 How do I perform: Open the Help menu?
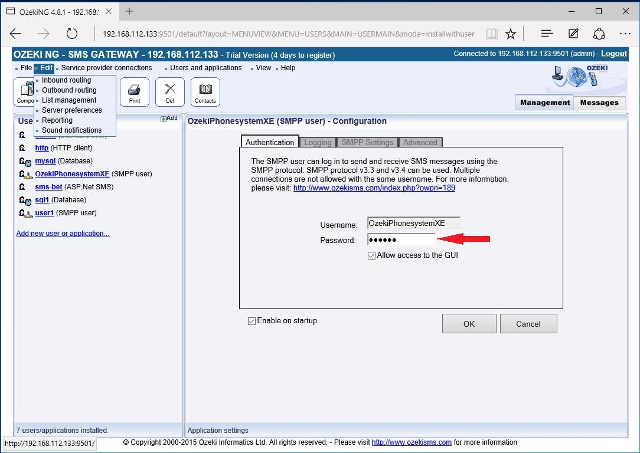[x=288, y=68]
